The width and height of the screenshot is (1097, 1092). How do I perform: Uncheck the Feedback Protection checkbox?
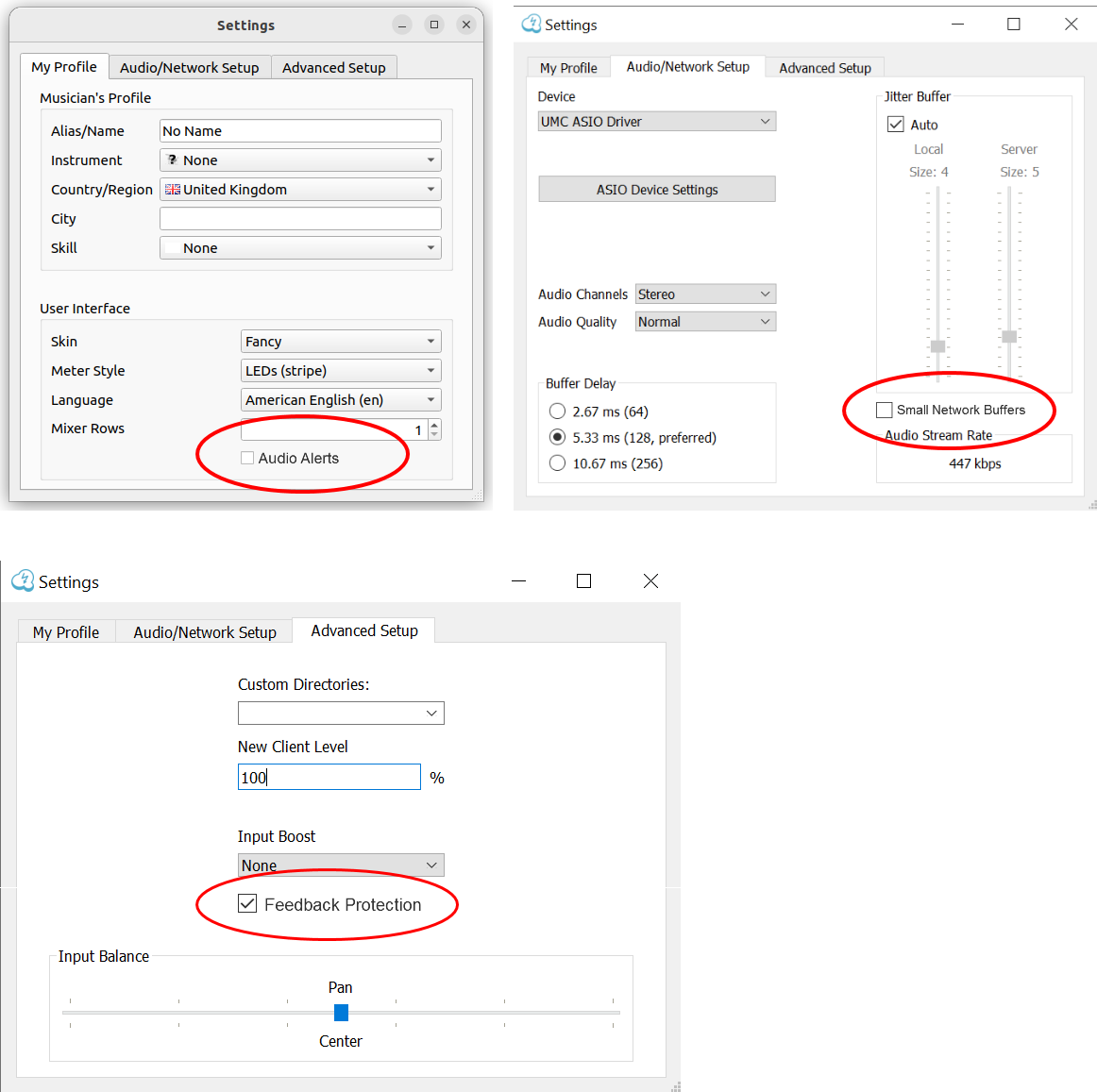coord(247,904)
